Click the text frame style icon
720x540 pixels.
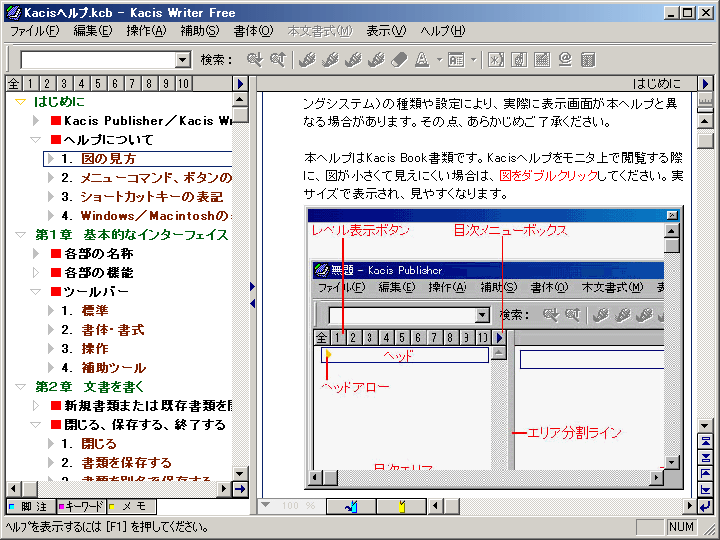click(x=456, y=60)
